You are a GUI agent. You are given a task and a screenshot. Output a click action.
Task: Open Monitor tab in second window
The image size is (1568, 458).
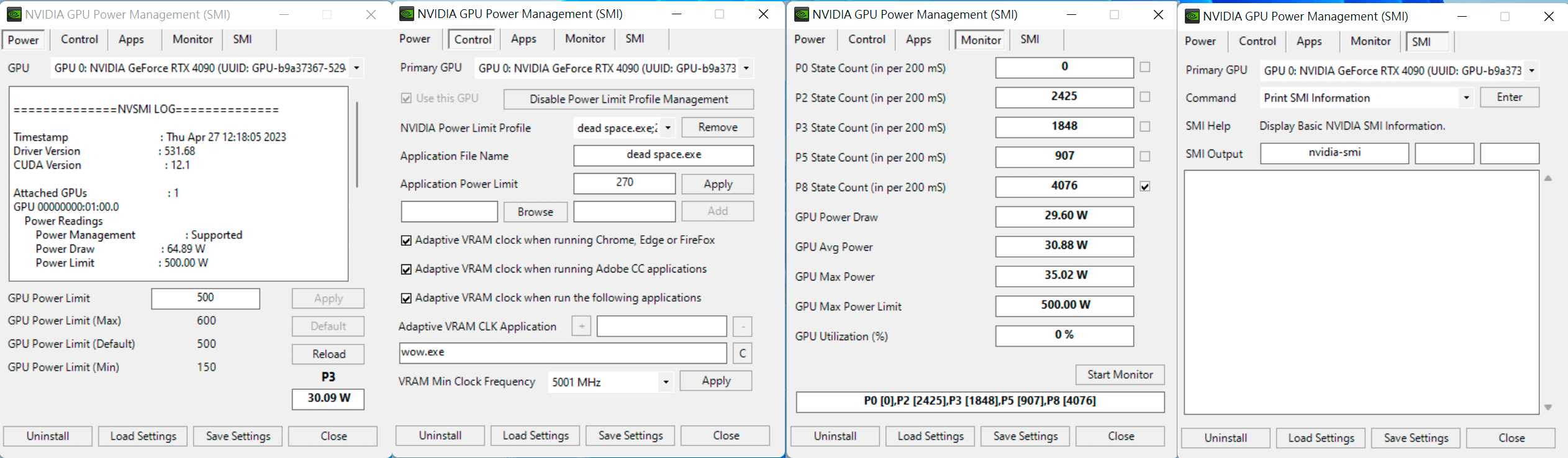[585, 39]
